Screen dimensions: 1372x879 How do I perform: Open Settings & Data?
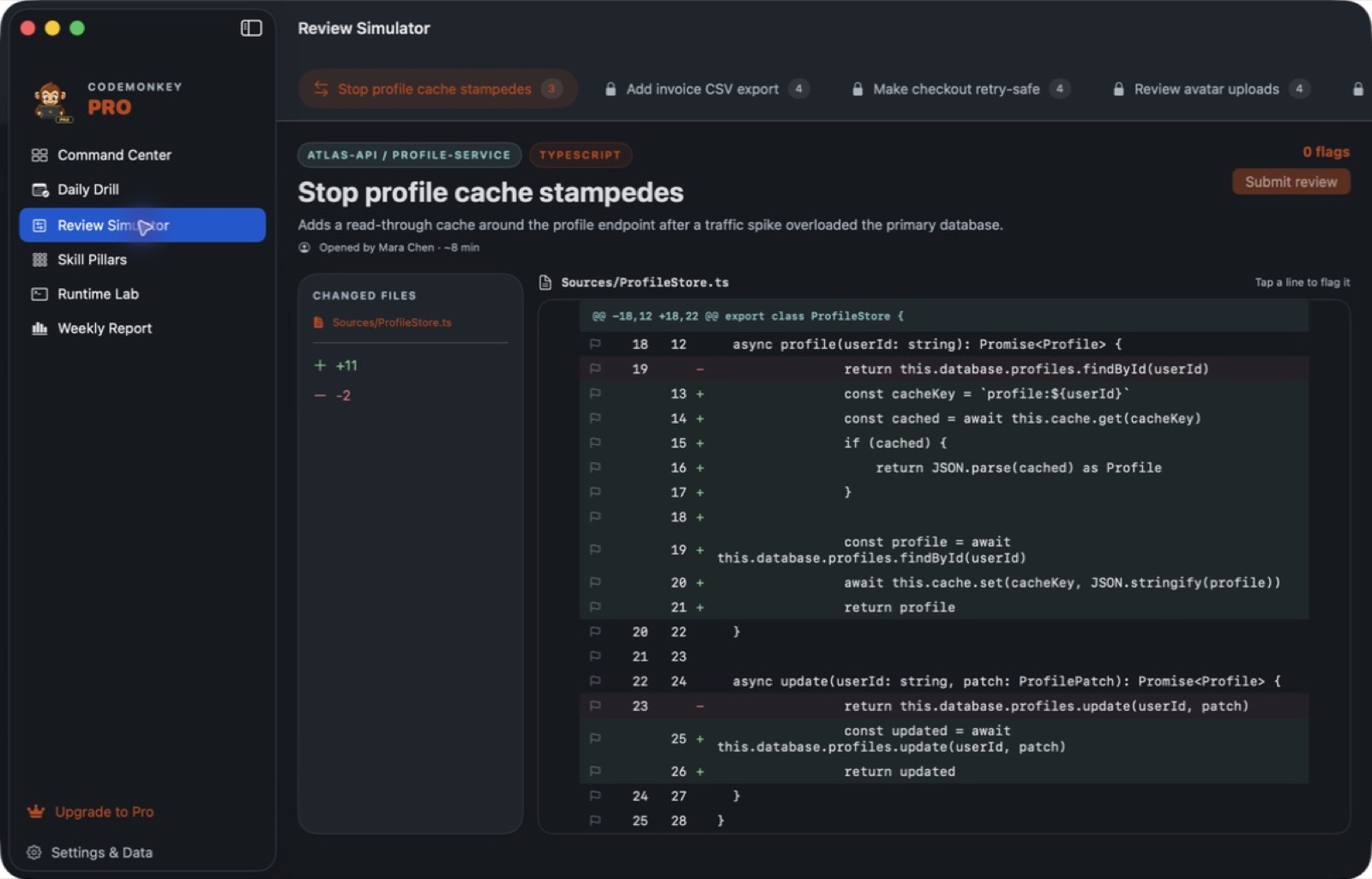[101, 852]
